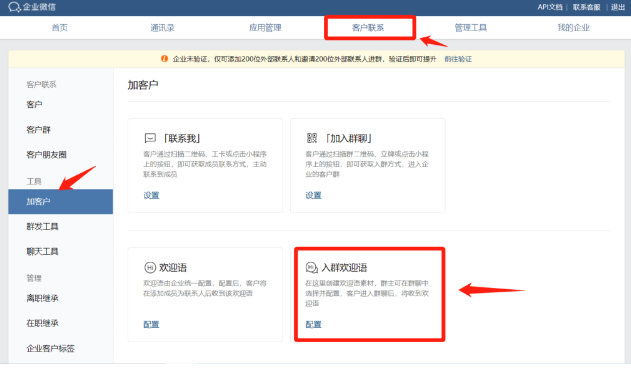Click the 联系我 chat bubble icon
631x376 pixels.
click(150, 138)
